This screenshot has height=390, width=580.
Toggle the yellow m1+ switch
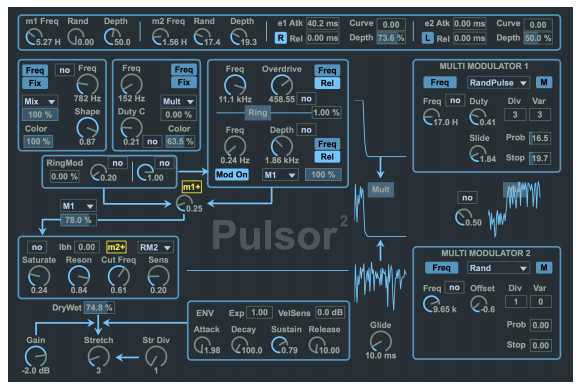[x=192, y=187]
